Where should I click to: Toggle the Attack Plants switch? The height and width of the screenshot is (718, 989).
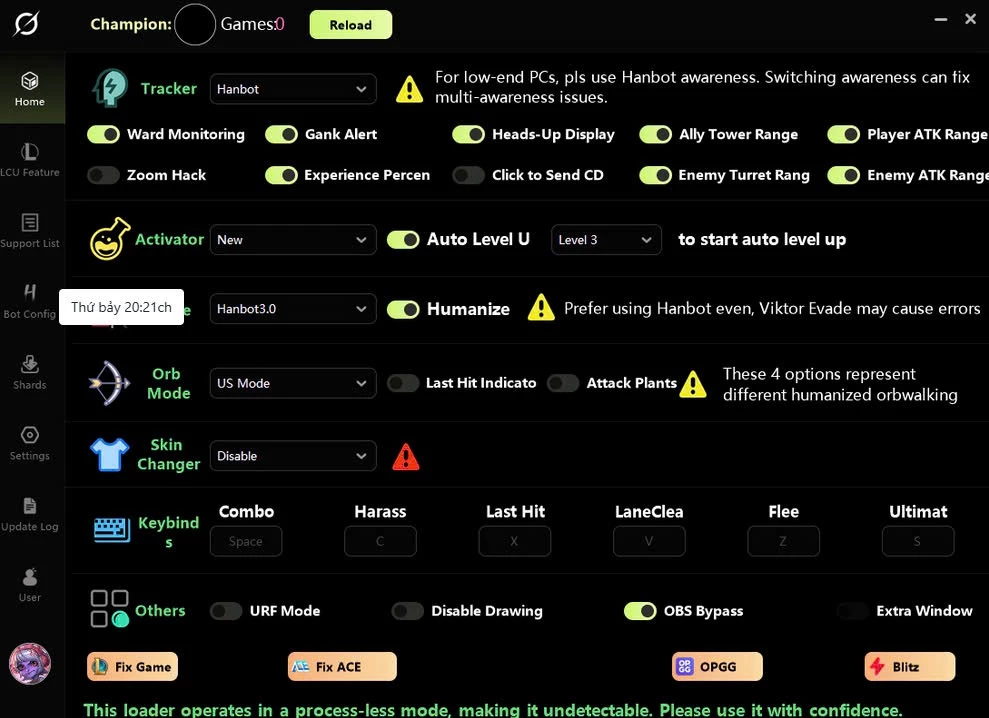coord(563,383)
